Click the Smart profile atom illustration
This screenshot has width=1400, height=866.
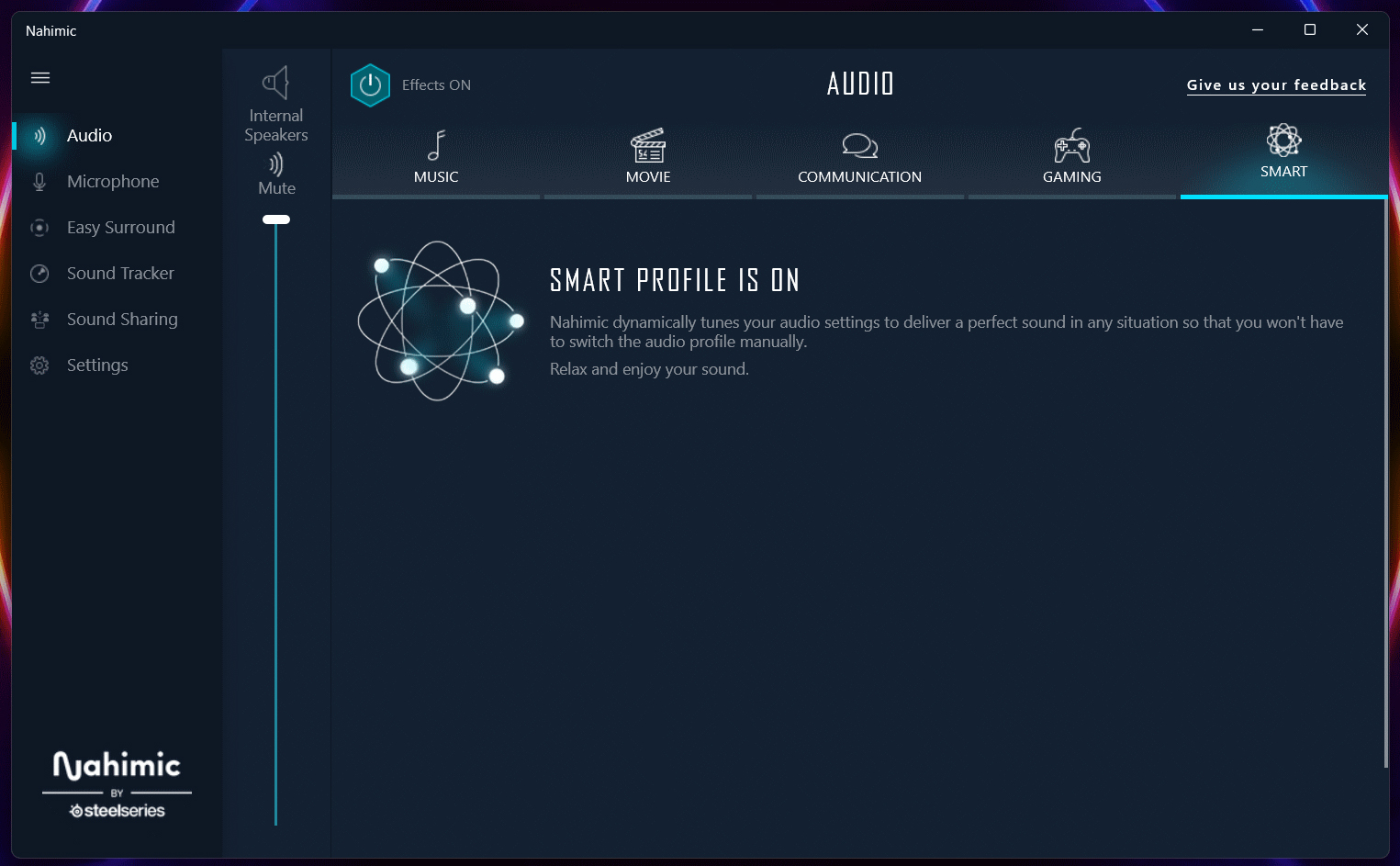point(441,321)
